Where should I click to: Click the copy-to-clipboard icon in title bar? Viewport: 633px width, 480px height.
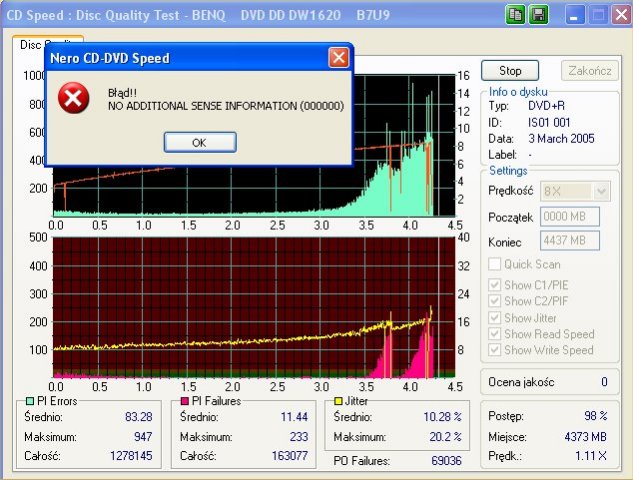515,15
